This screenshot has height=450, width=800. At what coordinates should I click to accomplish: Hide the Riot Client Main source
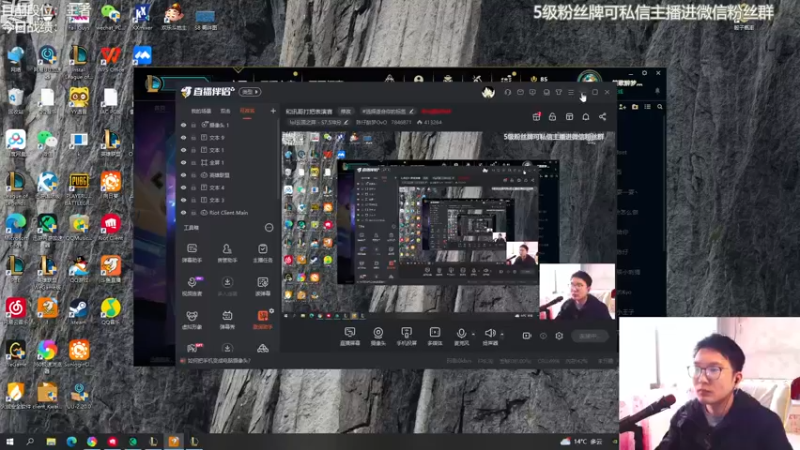click(x=183, y=213)
